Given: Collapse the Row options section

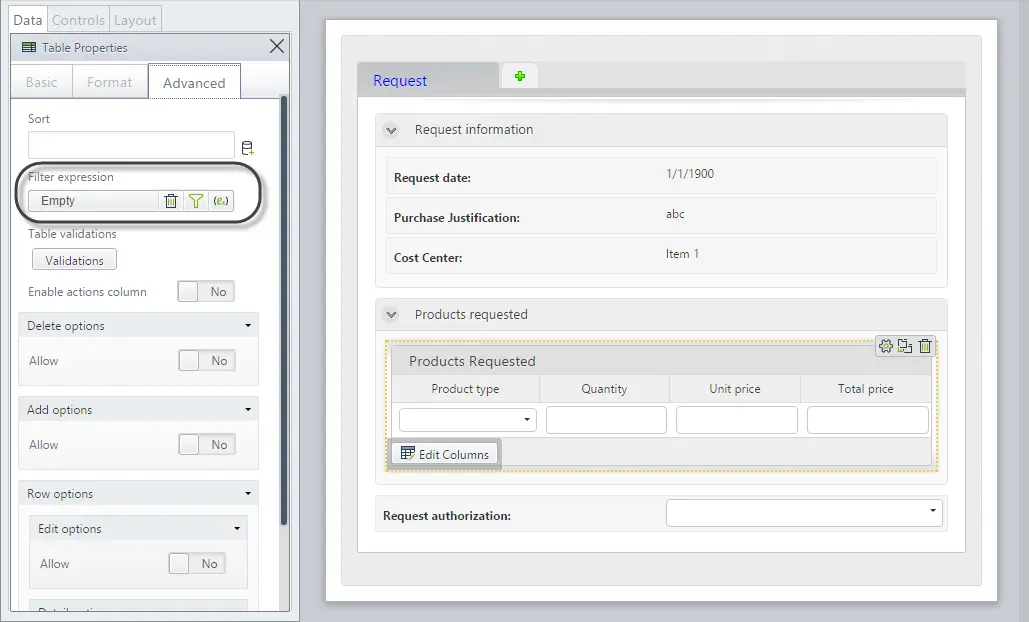Looking at the screenshot, I should (x=248, y=493).
